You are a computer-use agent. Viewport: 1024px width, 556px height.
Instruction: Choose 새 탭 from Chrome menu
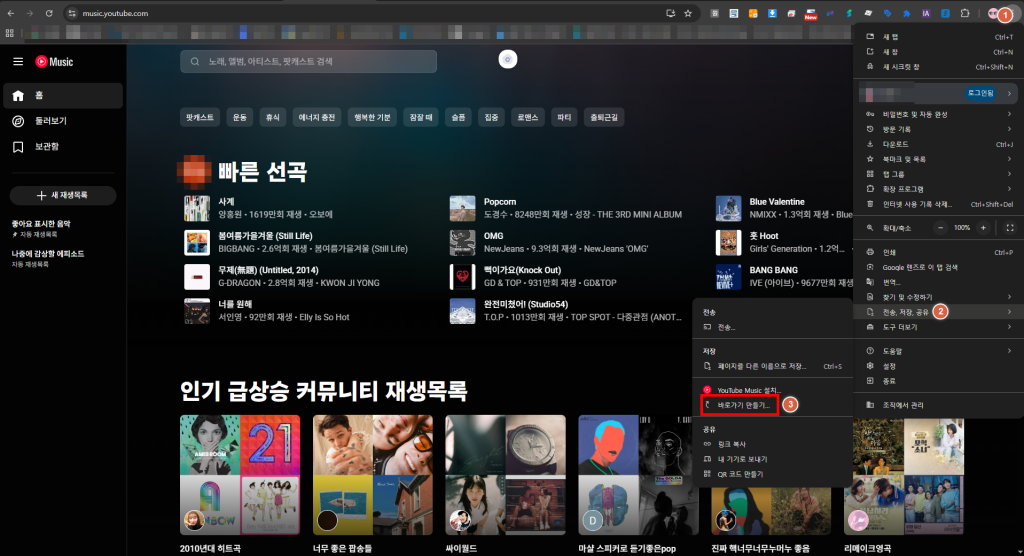938,37
